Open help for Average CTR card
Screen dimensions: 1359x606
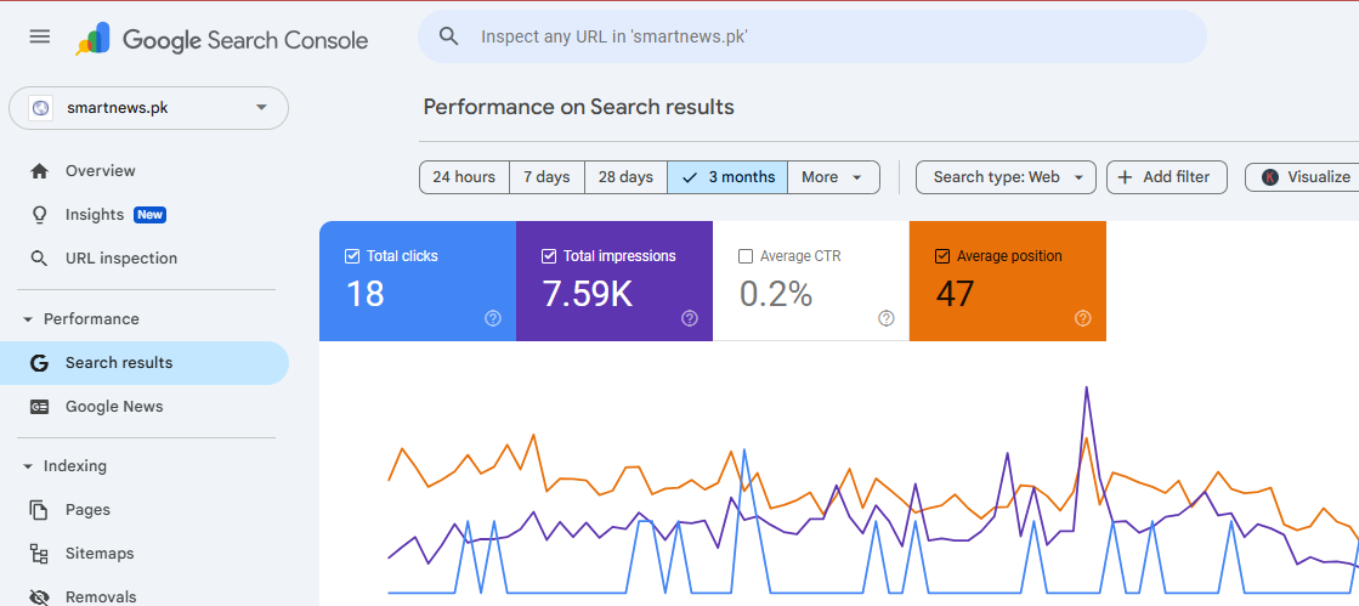click(x=886, y=318)
